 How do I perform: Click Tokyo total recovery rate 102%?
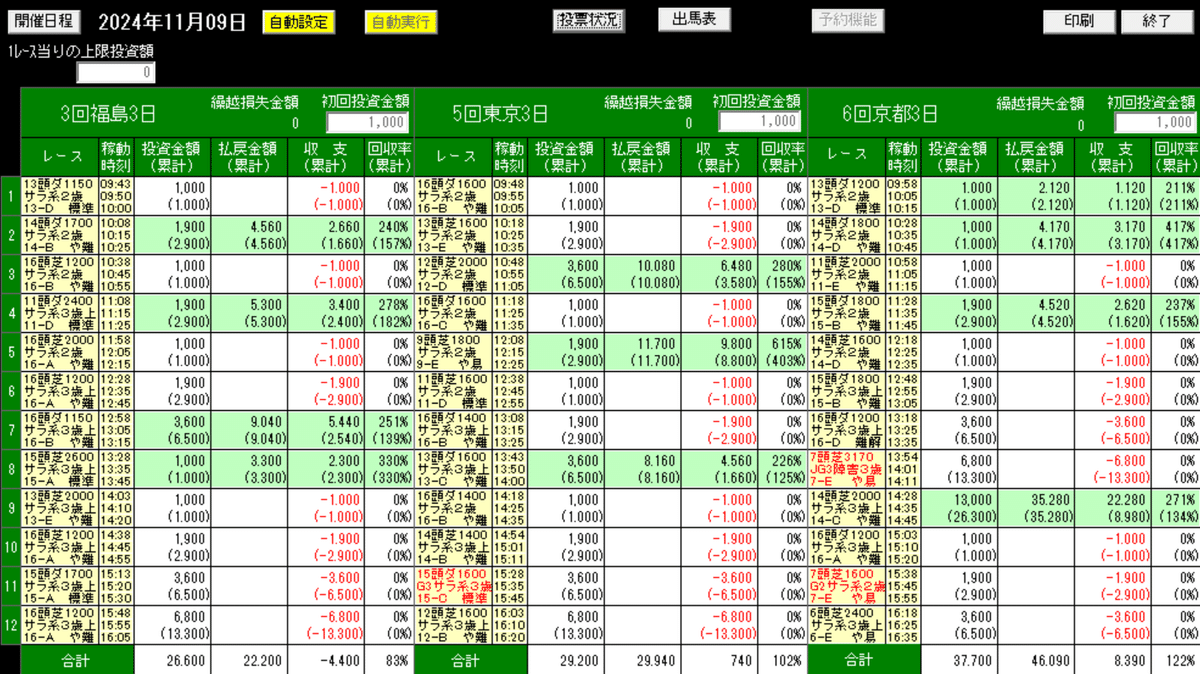tap(782, 660)
